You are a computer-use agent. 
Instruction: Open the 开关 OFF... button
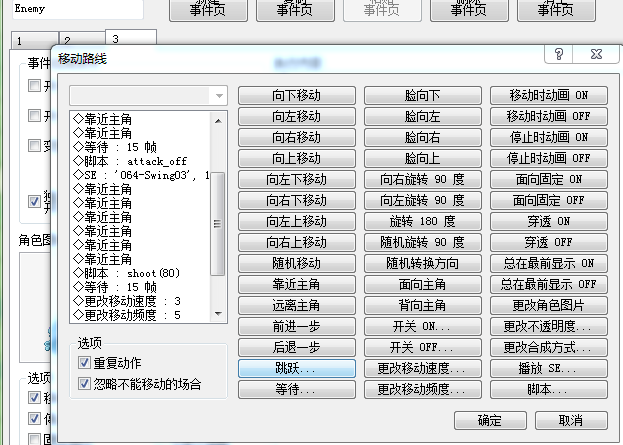(423, 348)
